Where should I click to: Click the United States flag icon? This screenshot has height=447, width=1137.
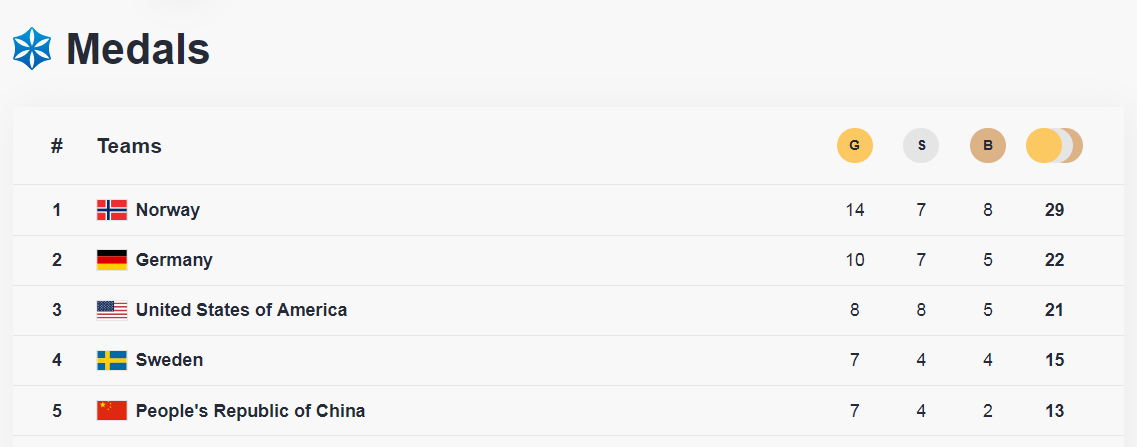(x=112, y=310)
